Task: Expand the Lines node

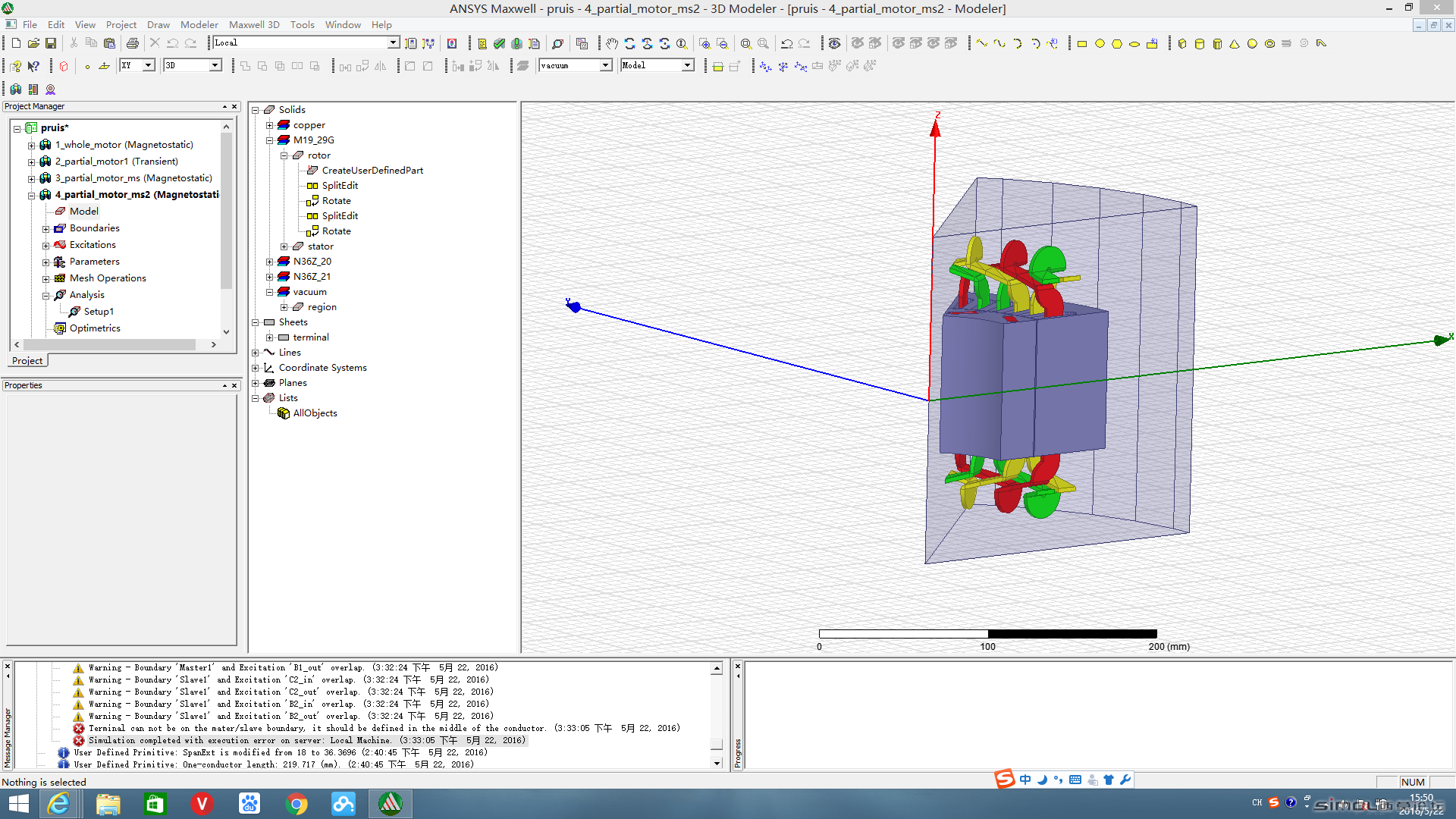Action: click(x=256, y=353)
